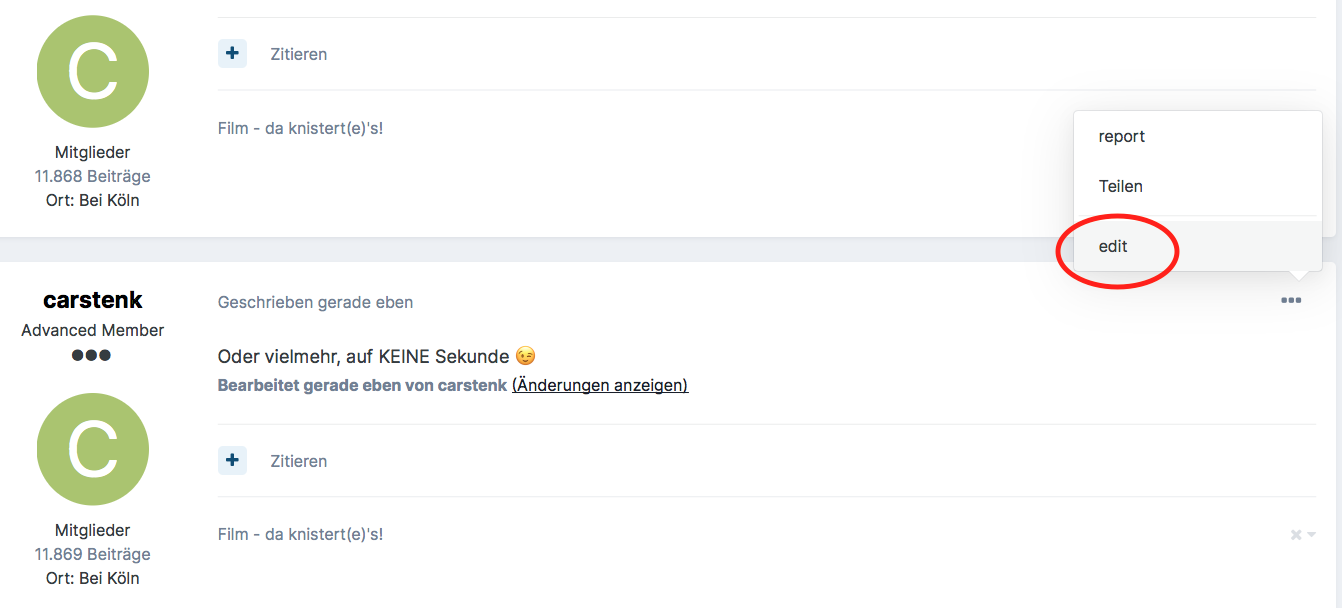This screenshot has height=608, width=1342.
Task: Click upper Zitieren quote button
Action: pos(298,54)
